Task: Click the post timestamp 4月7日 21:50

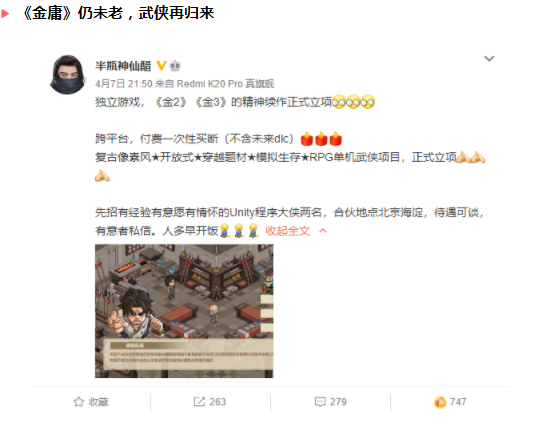Action: 124,84
